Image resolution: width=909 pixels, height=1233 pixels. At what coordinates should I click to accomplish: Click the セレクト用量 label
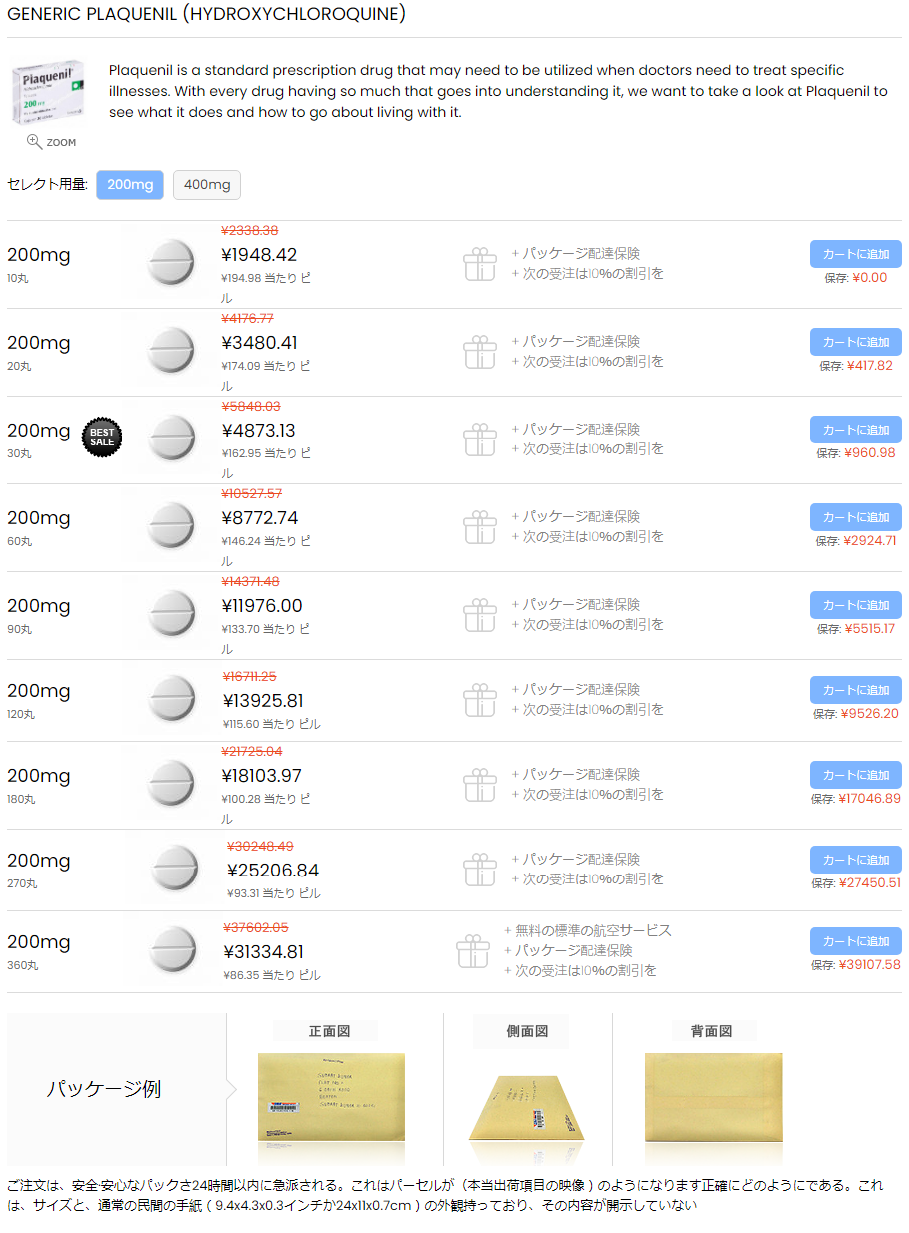(47, 185)
